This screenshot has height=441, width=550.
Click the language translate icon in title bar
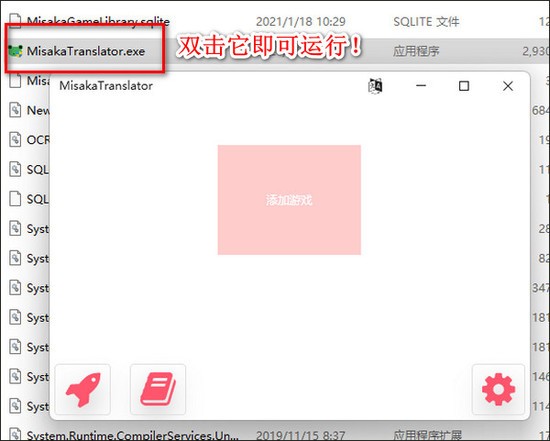point(375,86)
